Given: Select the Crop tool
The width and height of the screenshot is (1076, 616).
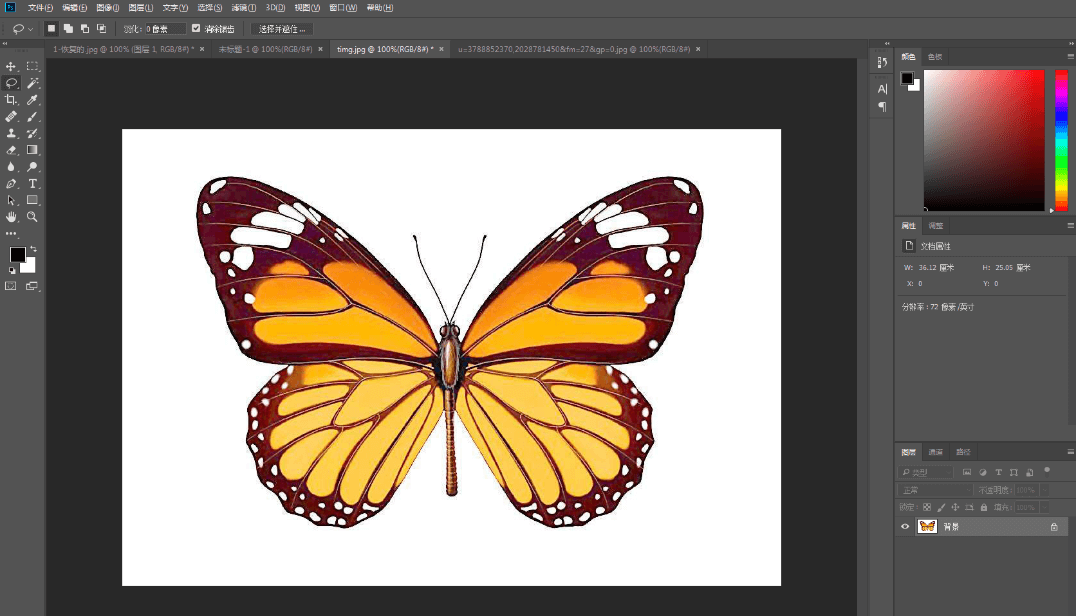Looking at the screenshot, I should (11, 100).
